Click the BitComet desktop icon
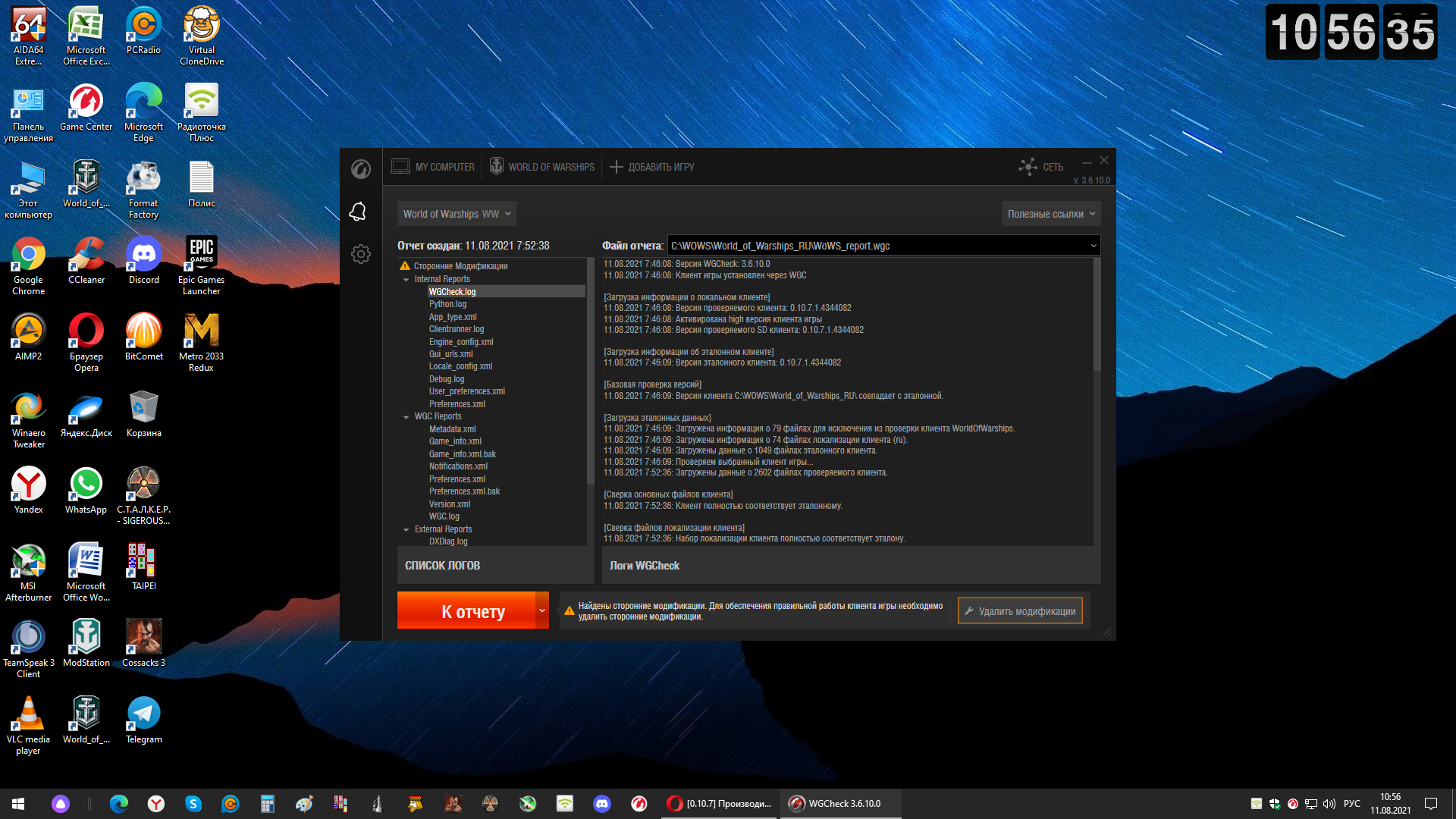The height and width of the screenshot is (819, 1456). tap(143, 337)
